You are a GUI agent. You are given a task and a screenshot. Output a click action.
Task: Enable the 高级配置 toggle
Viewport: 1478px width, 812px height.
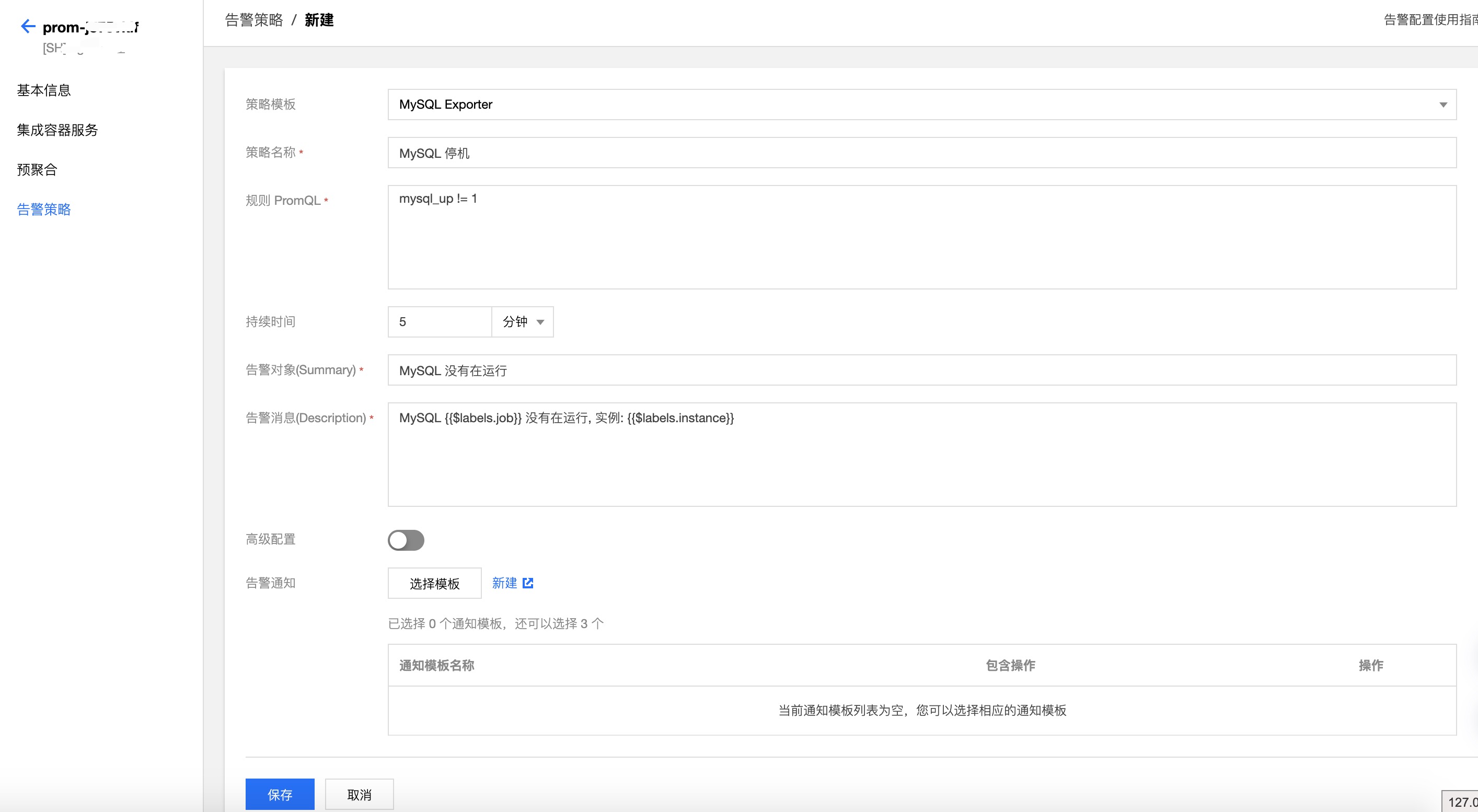406,540
